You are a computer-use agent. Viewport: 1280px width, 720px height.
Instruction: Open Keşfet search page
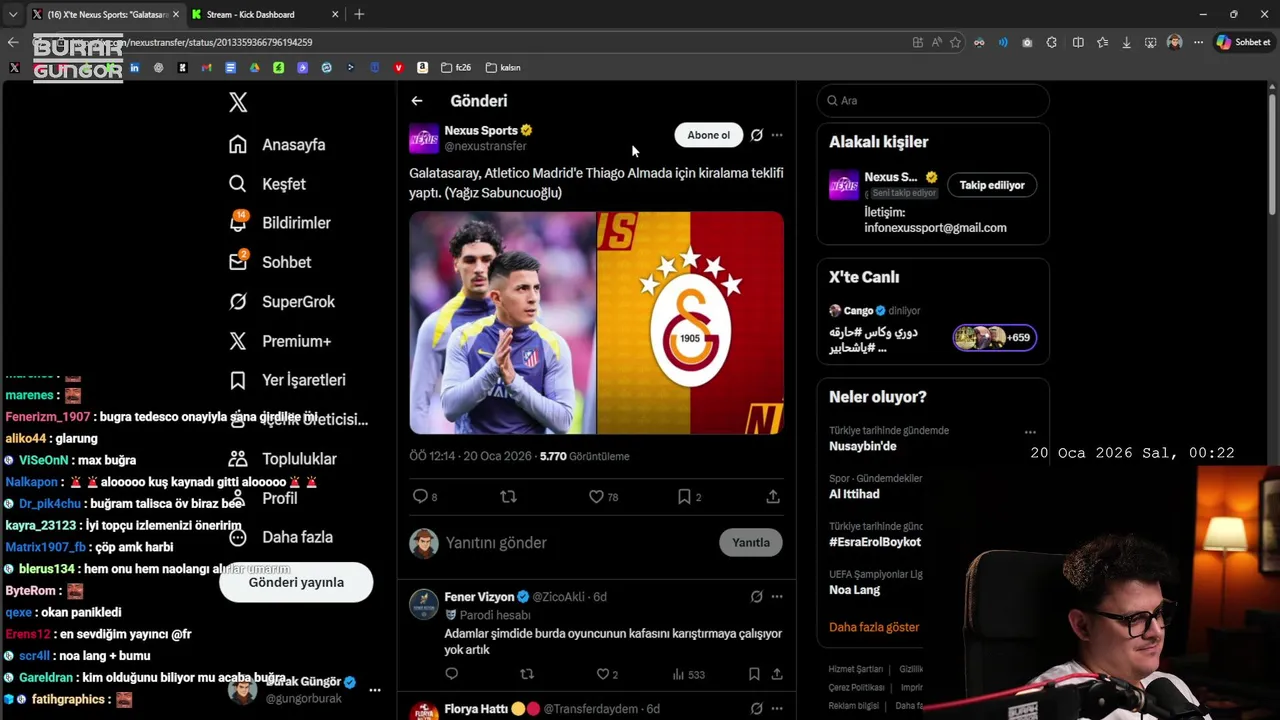click(267, 184)
